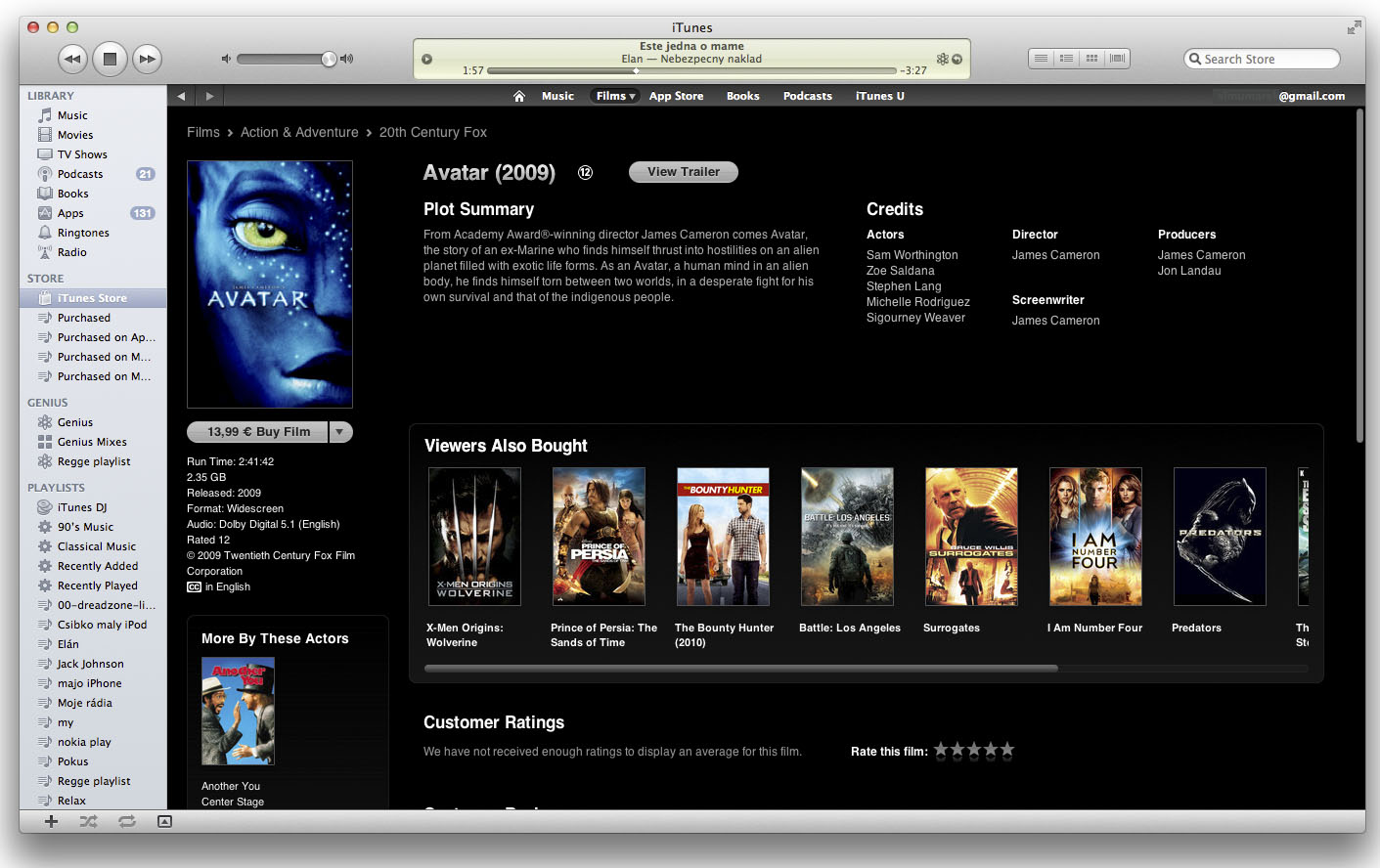The height and width of the screenshot is (868, 1380).
Task: Go to iTunes Store home icon
Action: coord(519,96)
